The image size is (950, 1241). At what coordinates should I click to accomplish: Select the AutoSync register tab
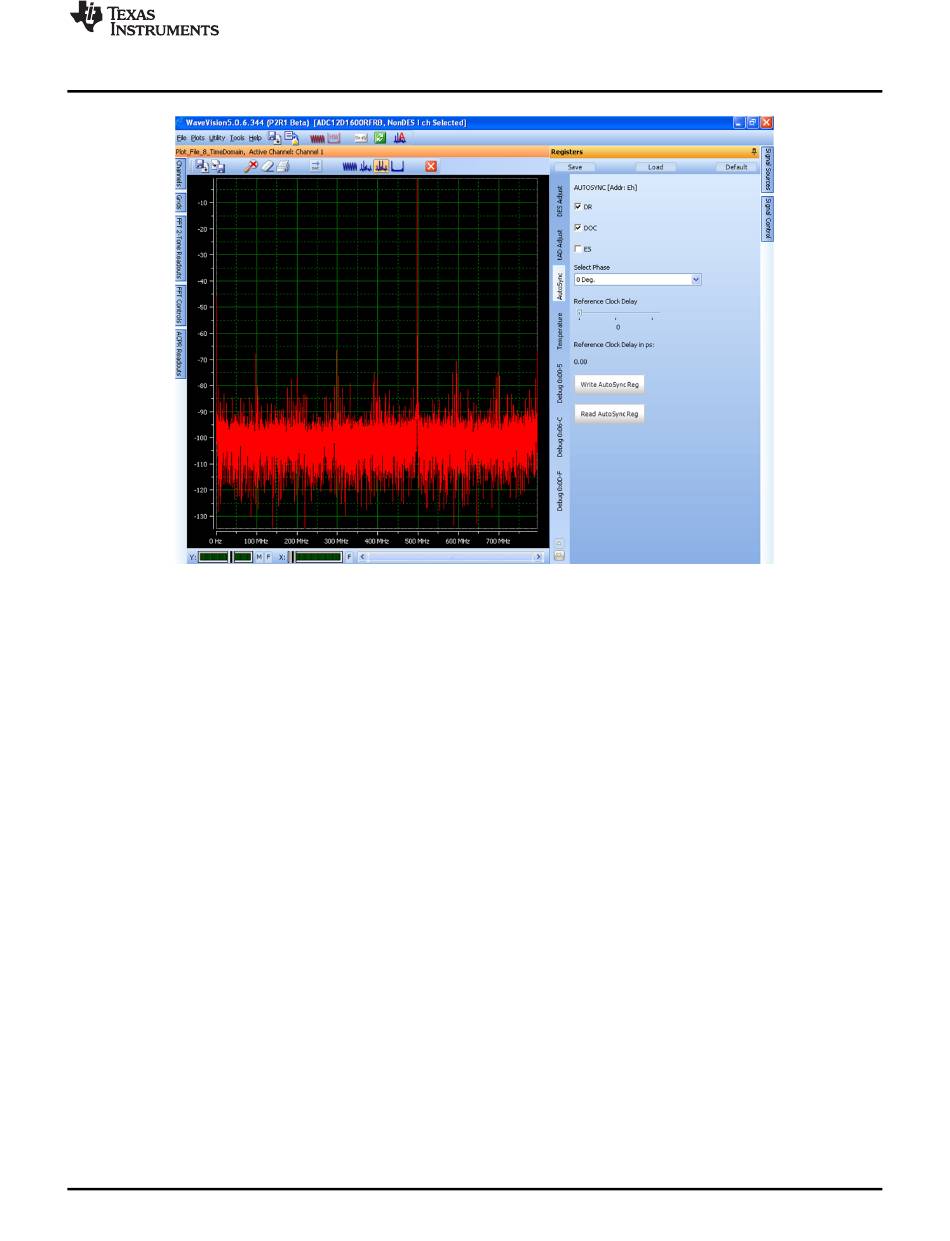560,285
